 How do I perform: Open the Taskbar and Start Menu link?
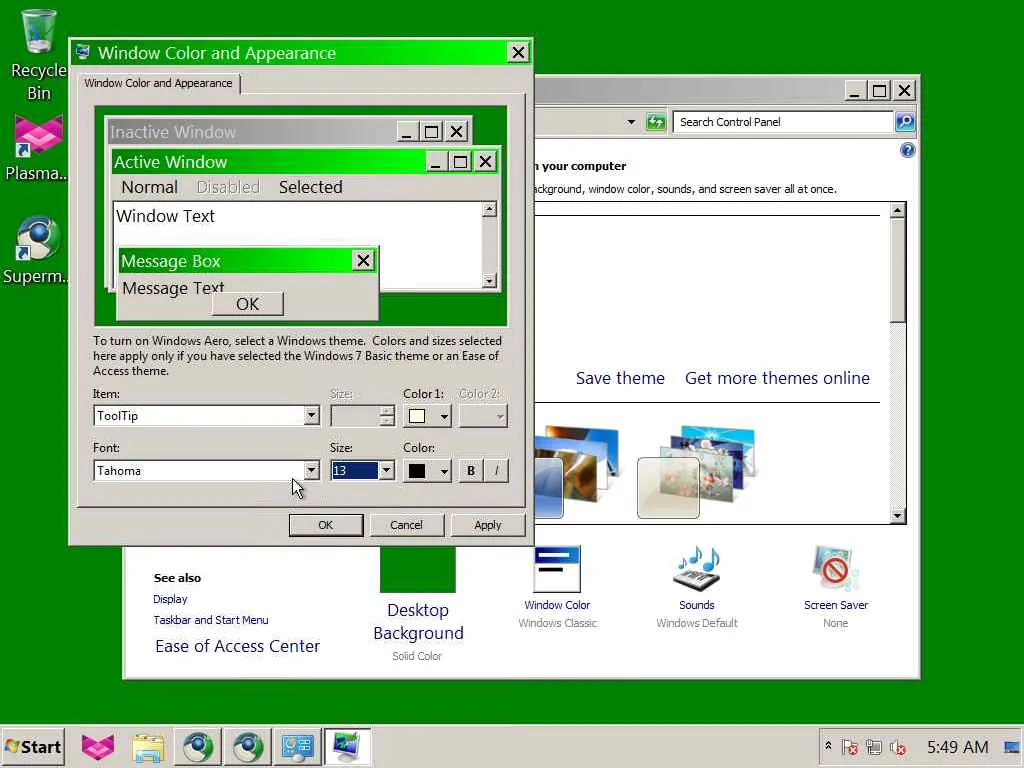point(210,620)
